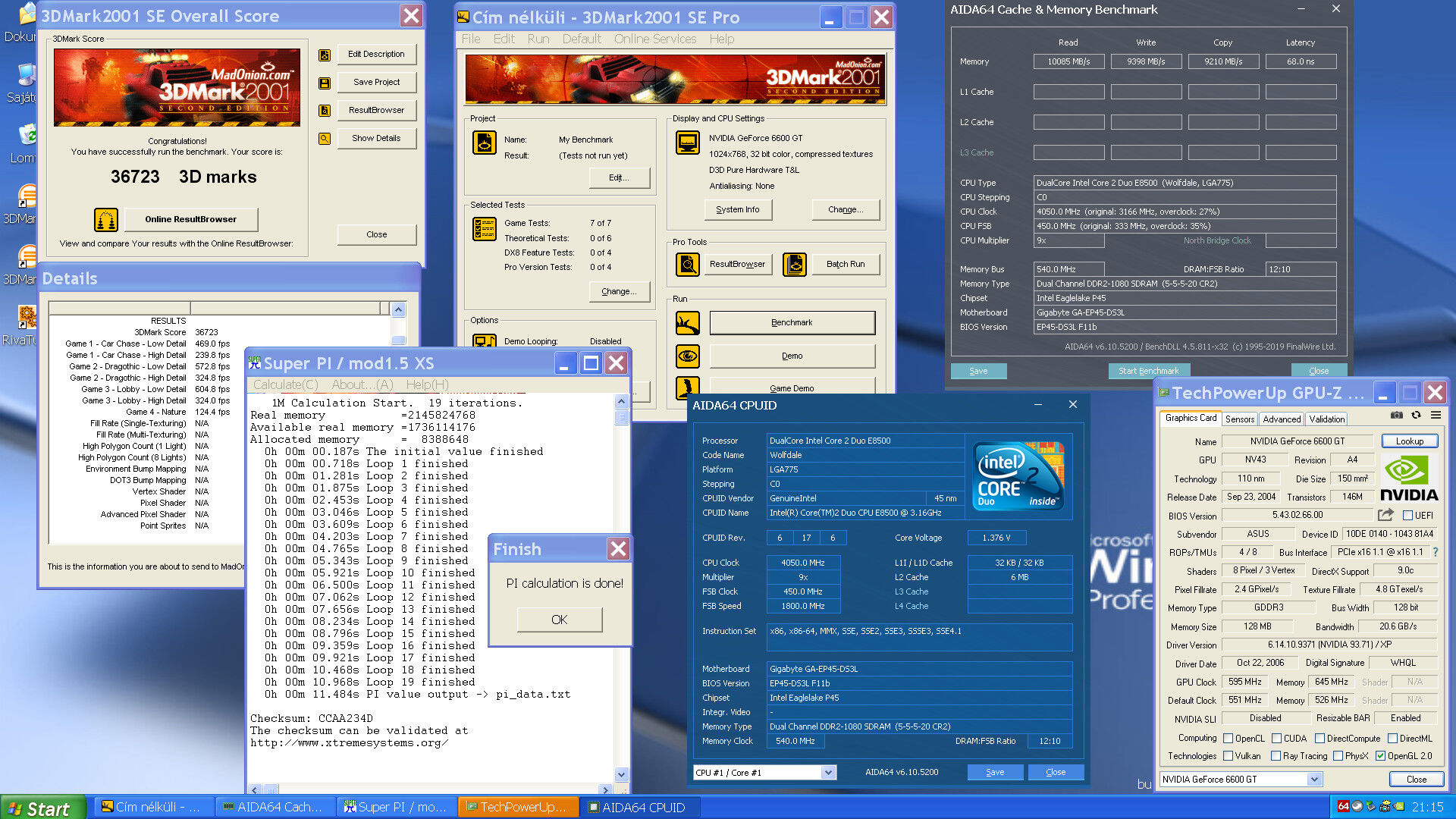Click the Super PI taskbar button
Screen dimensions: 1456x819
pyautogui.click(x=396, y=807)
